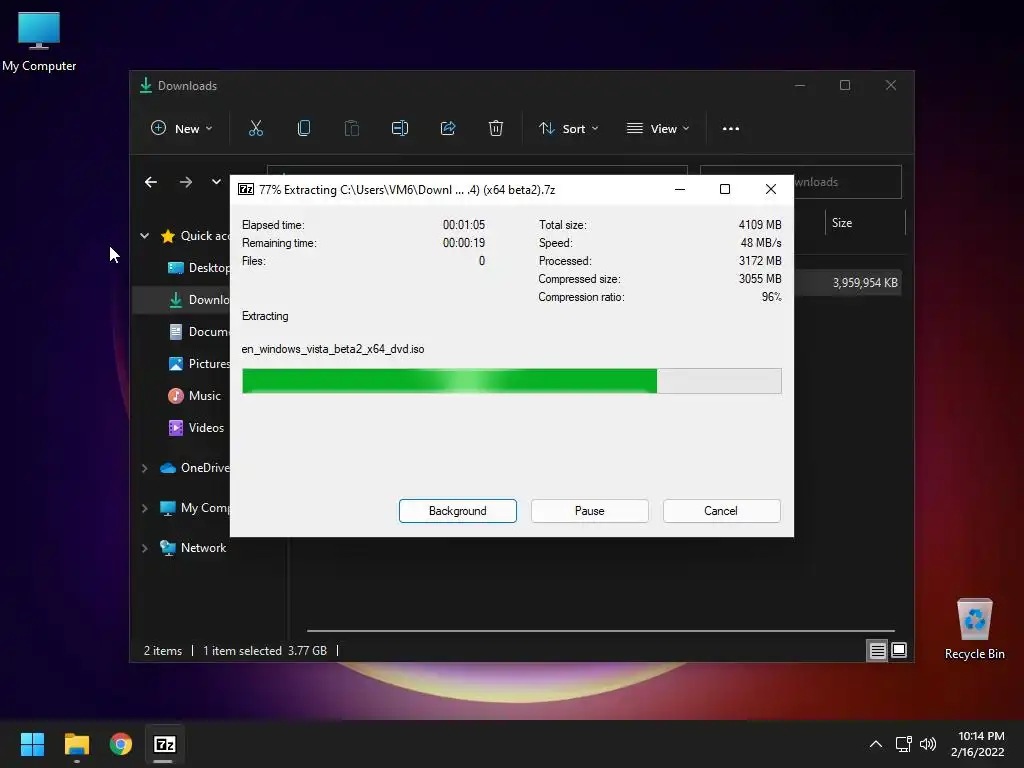Click the Size column header
Screen dimensions: 1024x768
pos(865,223)
